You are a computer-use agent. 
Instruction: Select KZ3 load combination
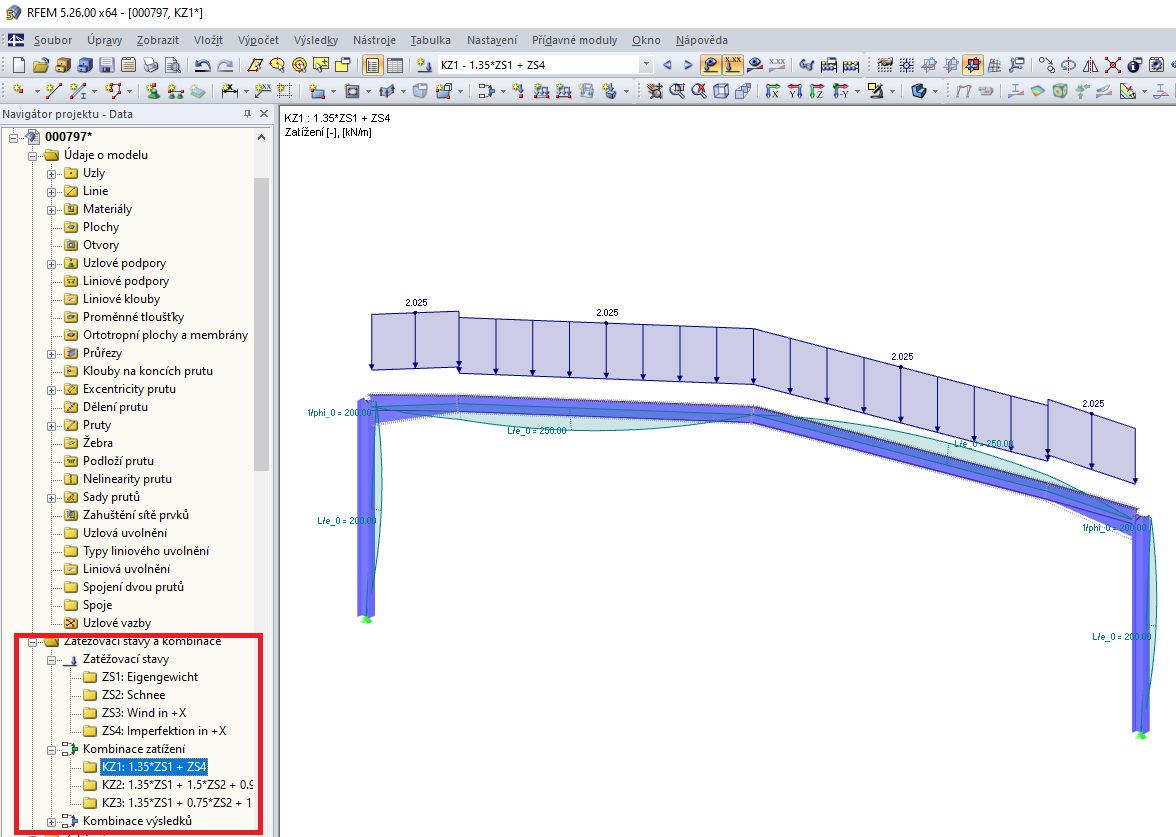[x=177, y=802]
